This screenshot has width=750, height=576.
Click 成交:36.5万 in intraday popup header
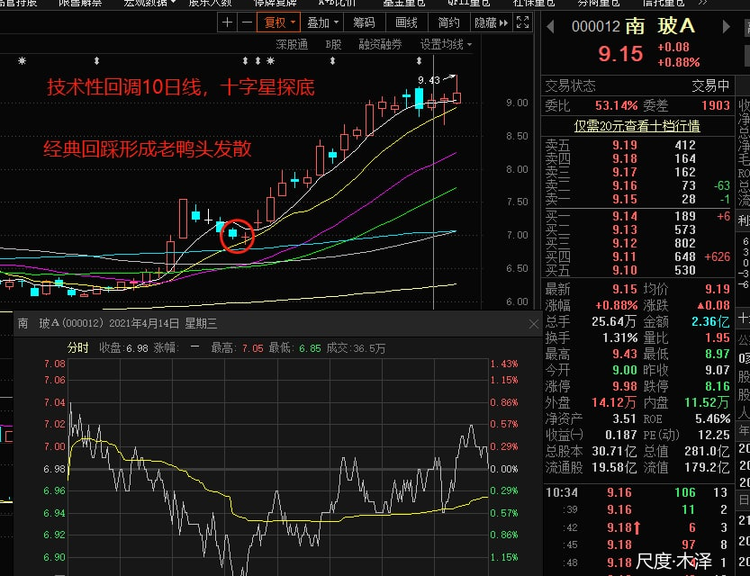355,348
